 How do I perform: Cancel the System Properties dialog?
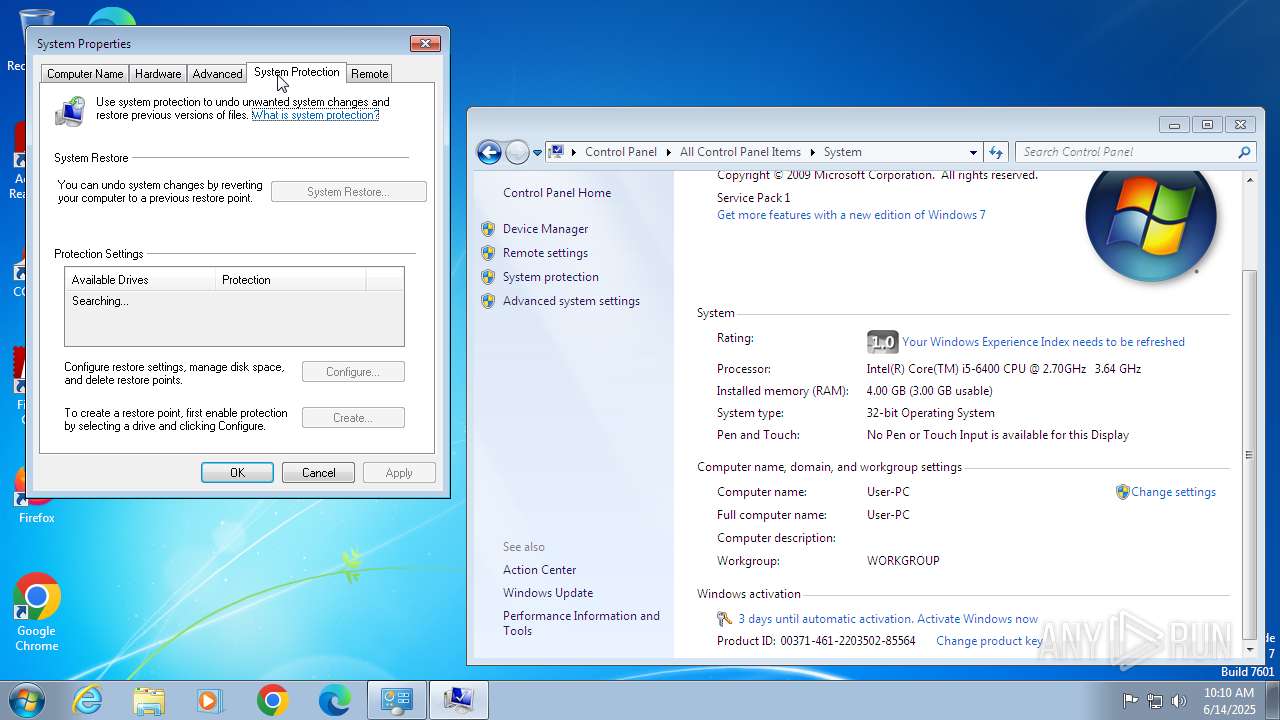pos(318,473)
